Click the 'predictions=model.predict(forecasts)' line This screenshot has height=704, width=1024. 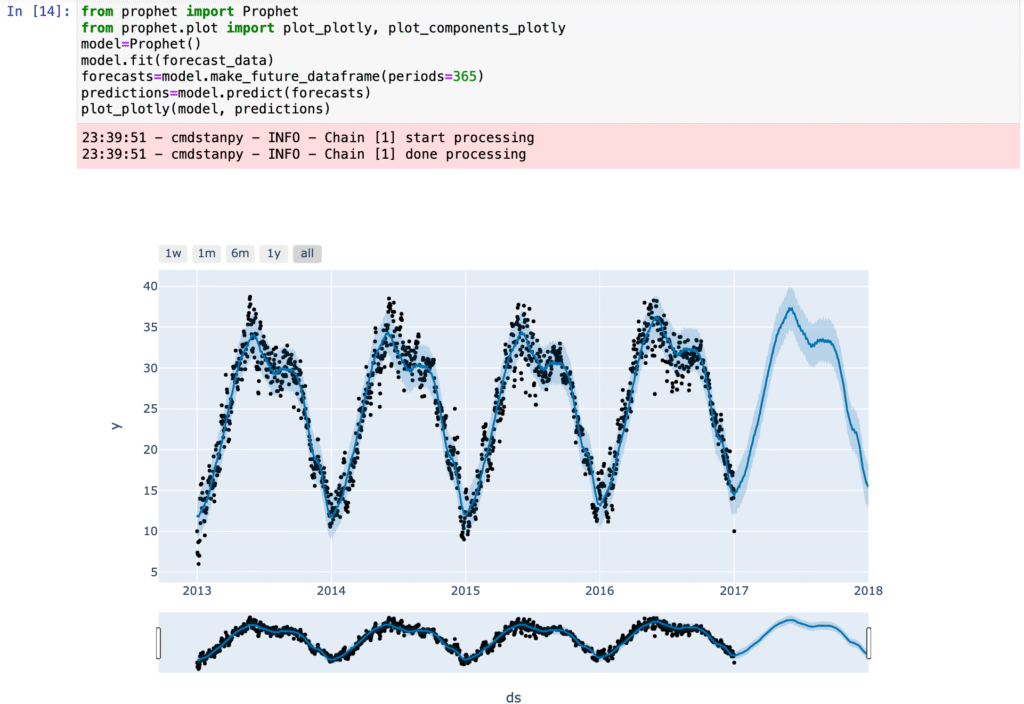tap(226, 93)
